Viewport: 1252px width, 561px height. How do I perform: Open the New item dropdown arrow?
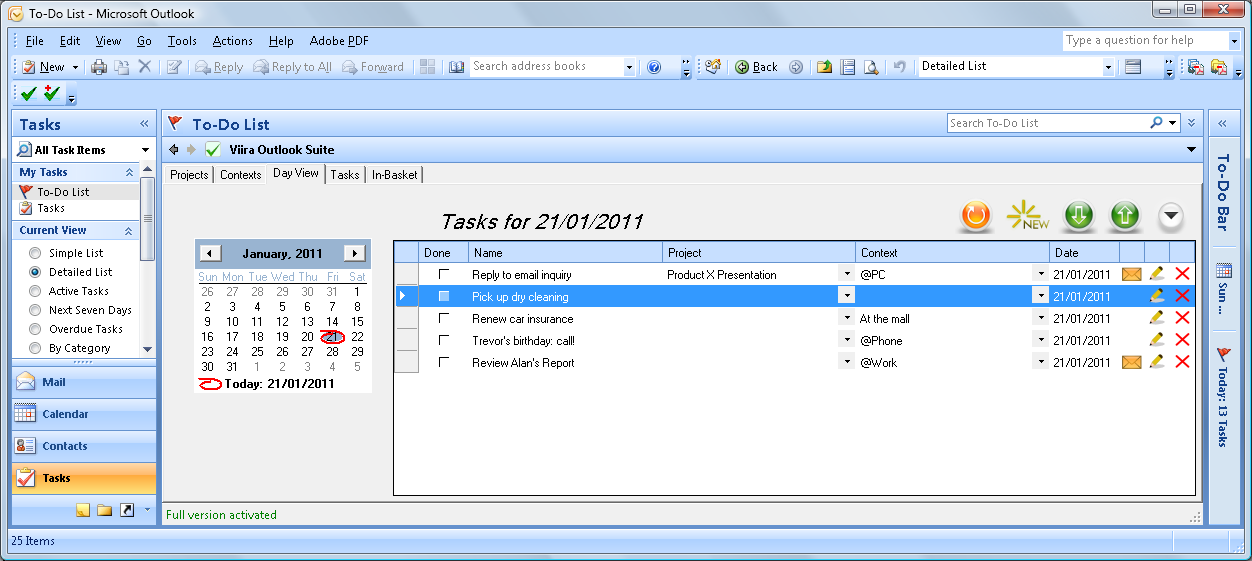(75, 67)
